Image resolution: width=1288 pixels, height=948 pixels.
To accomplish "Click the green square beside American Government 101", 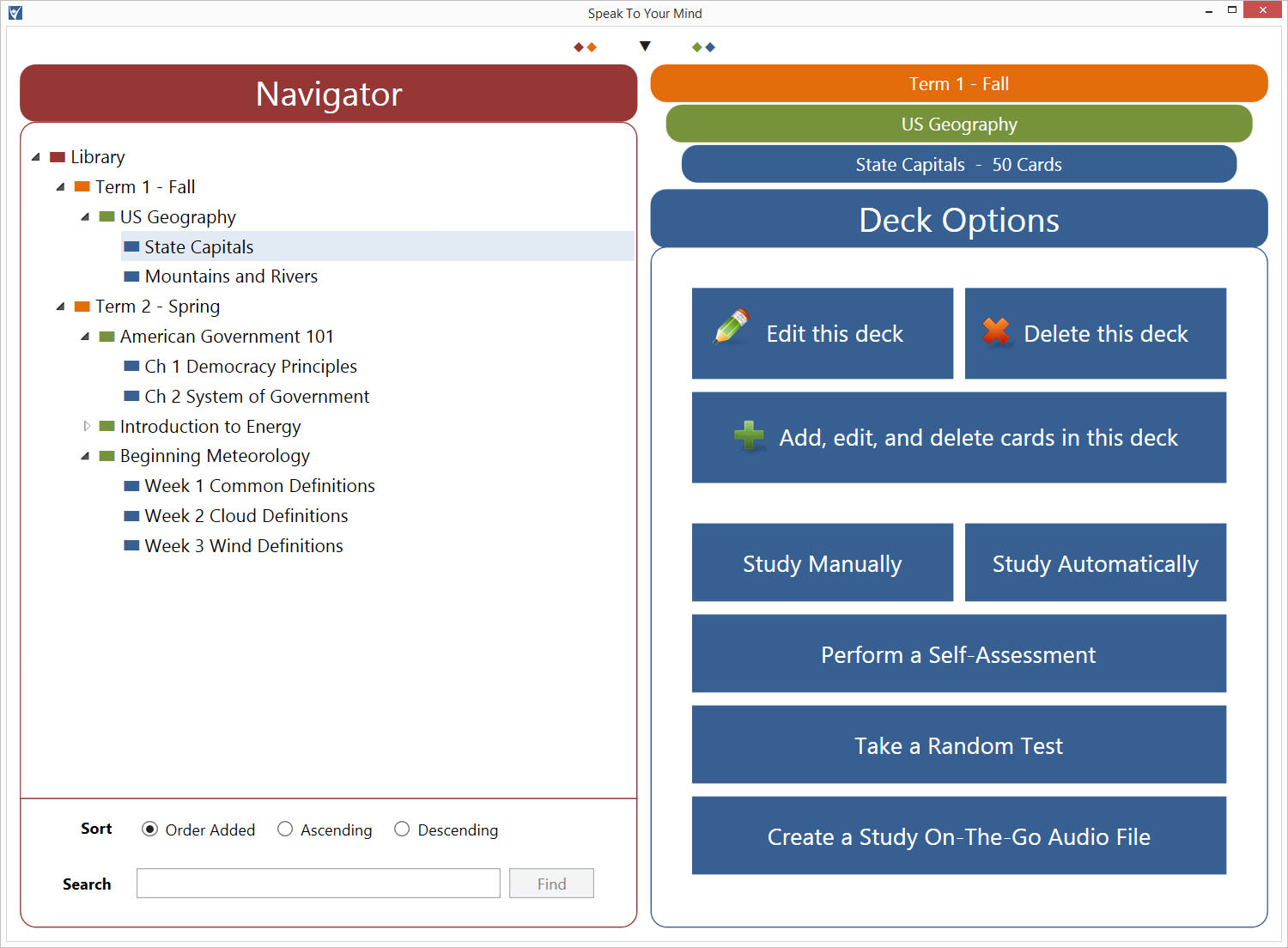I will tap(106, 337).
